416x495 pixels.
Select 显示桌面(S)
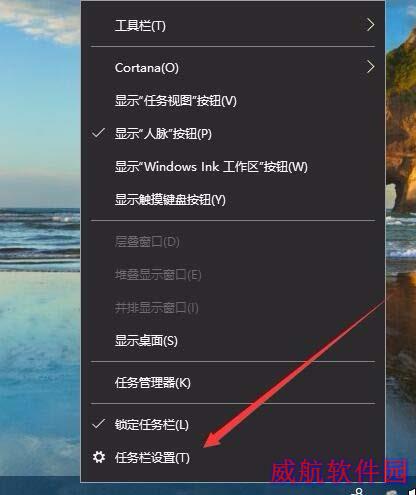pos(146,341)
